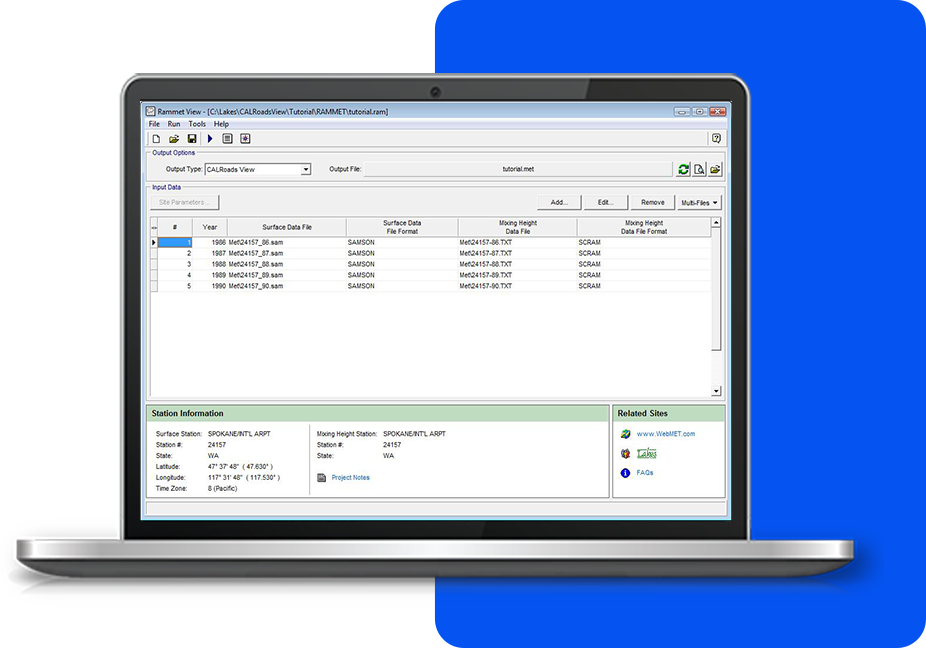Click the Project Notes document icon
This screenshot has height=648, width=926.
[322, 478]
